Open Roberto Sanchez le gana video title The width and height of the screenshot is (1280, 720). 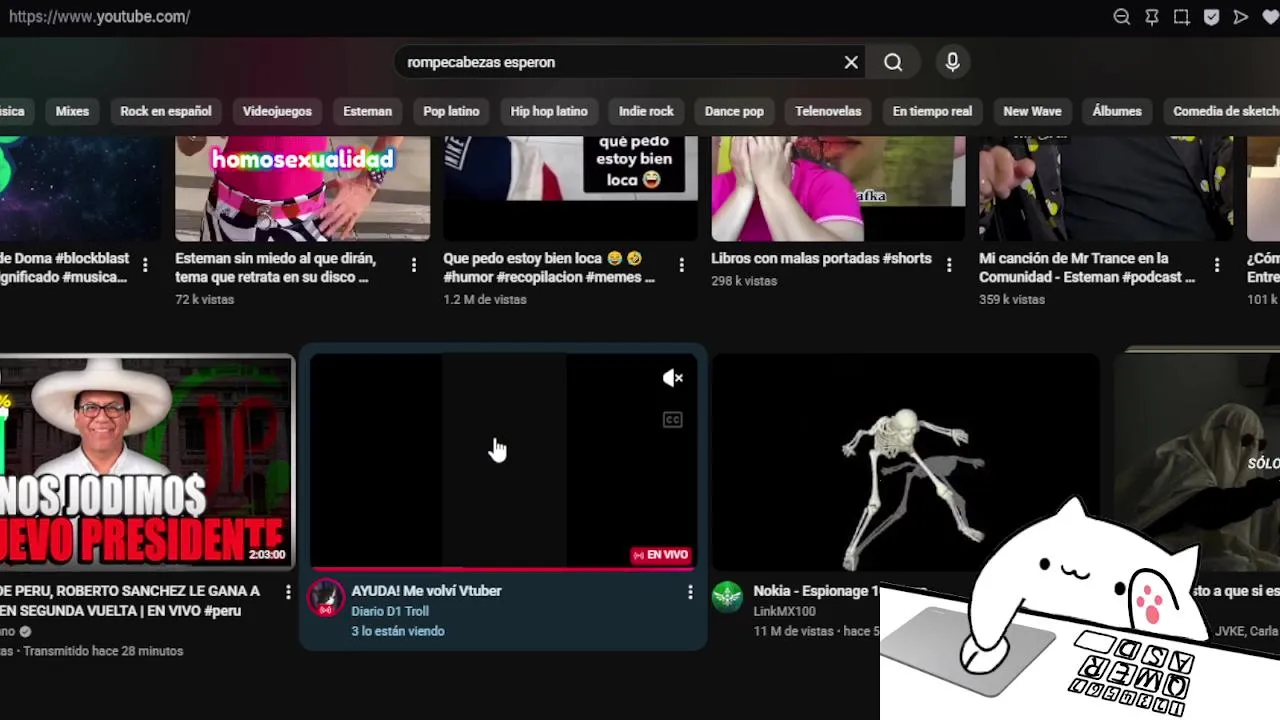130,601
